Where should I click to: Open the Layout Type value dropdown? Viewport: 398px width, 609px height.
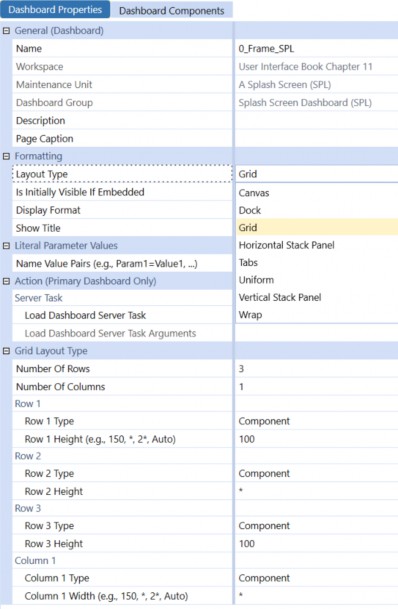(x=316, y=174)
